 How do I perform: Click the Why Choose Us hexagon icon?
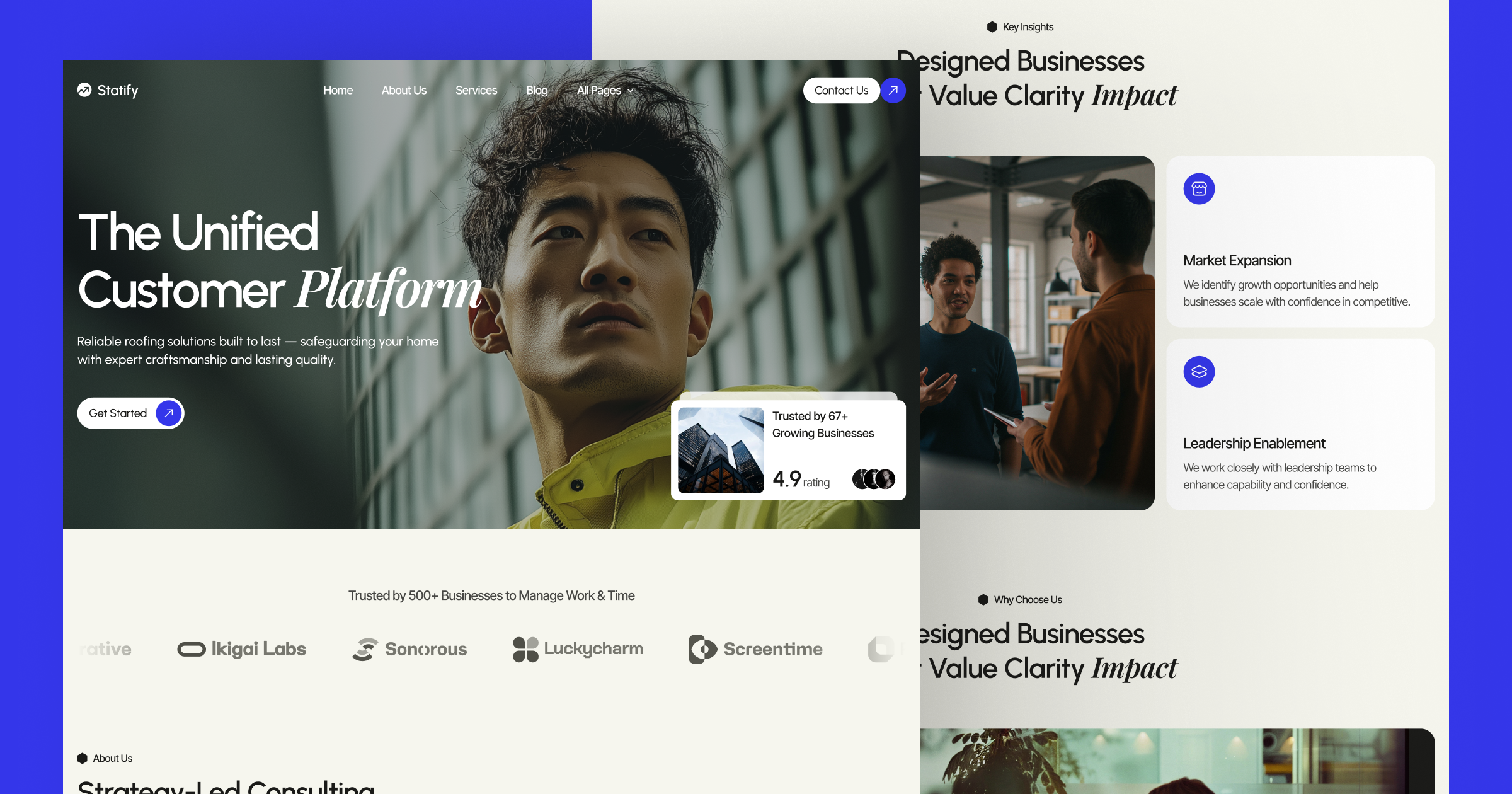(983, 599)
